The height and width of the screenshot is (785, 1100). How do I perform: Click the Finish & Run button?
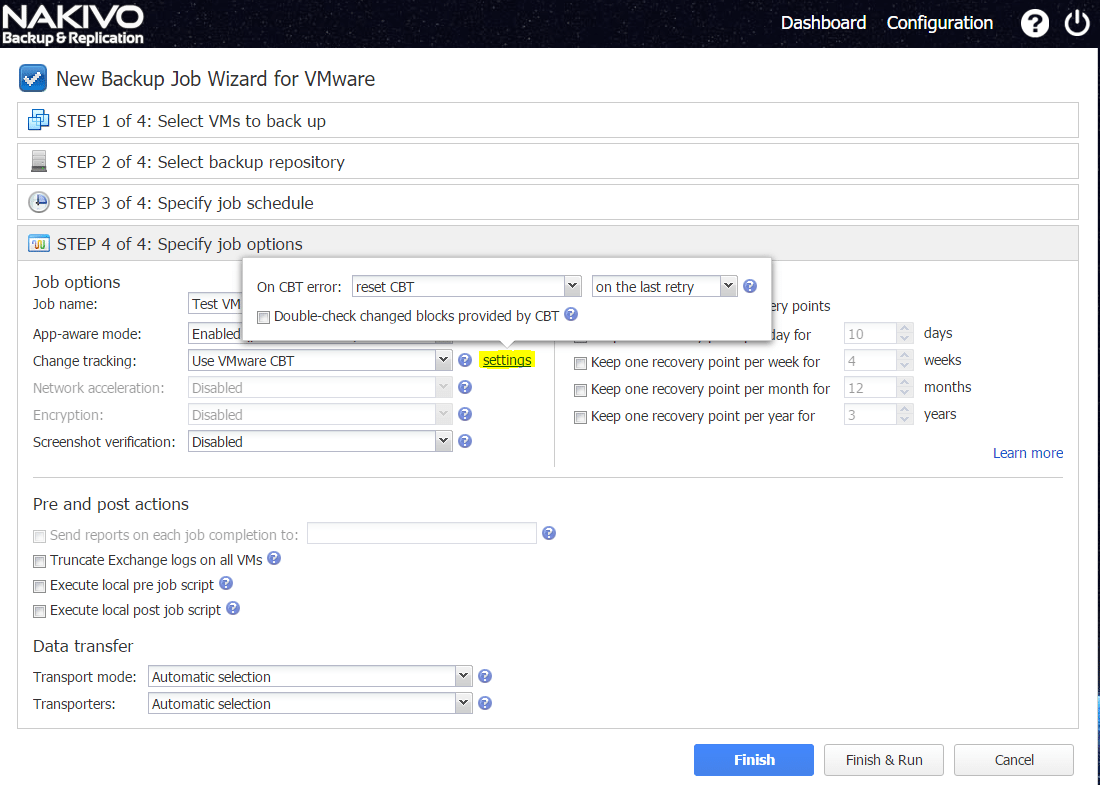click(x=884, y=760)
